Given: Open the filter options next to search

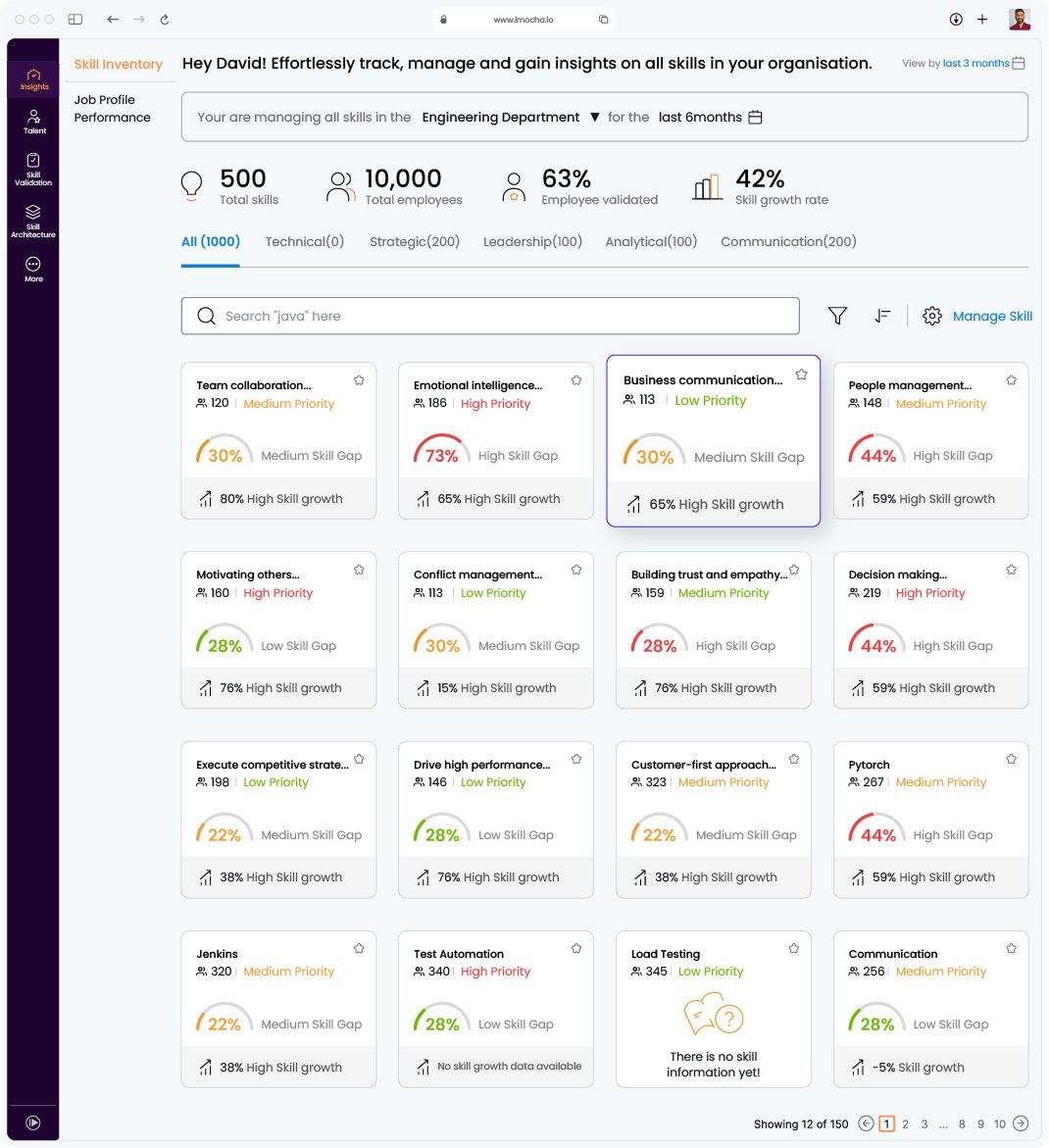Looking at the screenshot, I should pyautogui.click(x=837, y=316).
